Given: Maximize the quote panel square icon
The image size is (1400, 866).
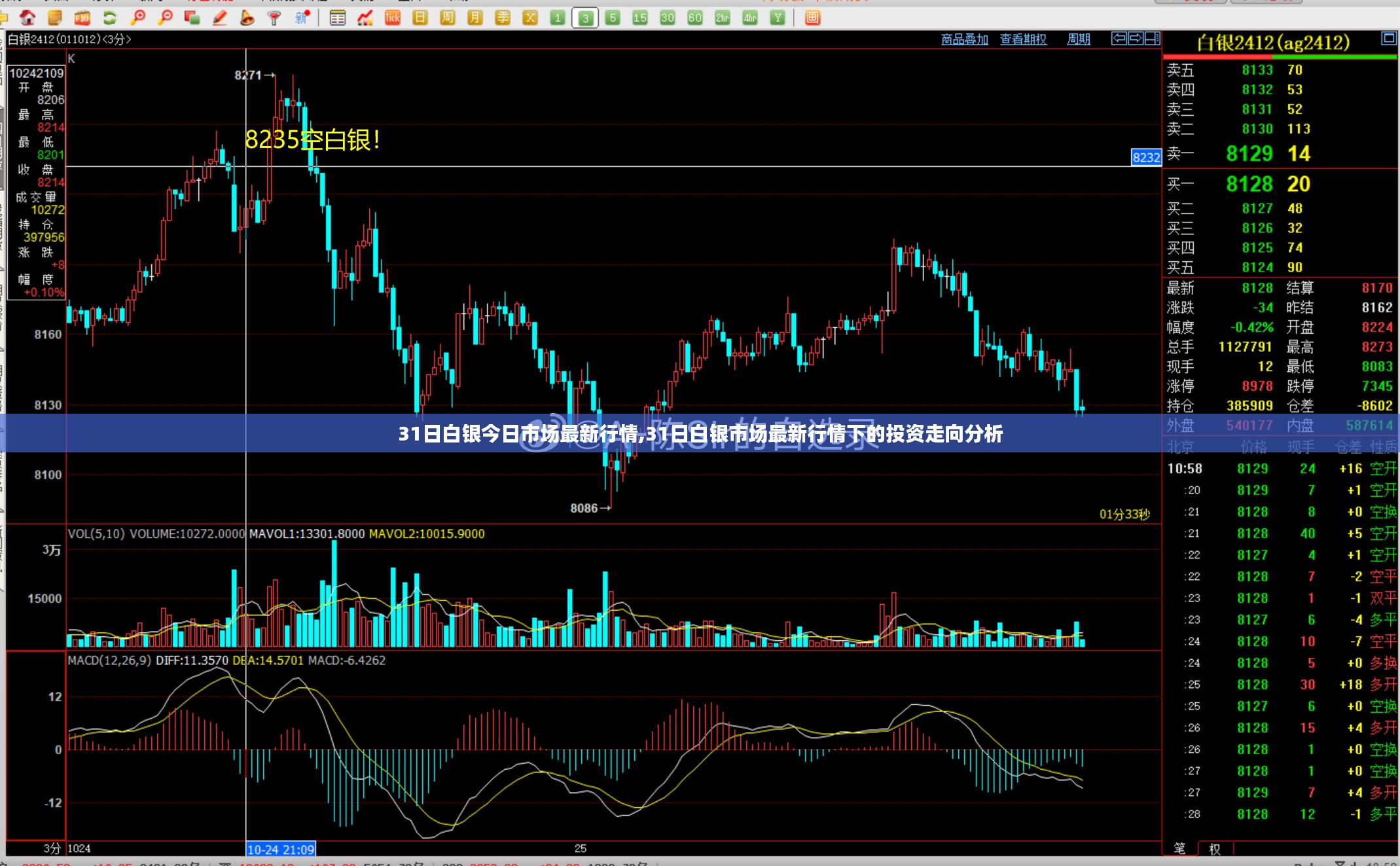Looking at the screenshot, I should coord(1388,39).
